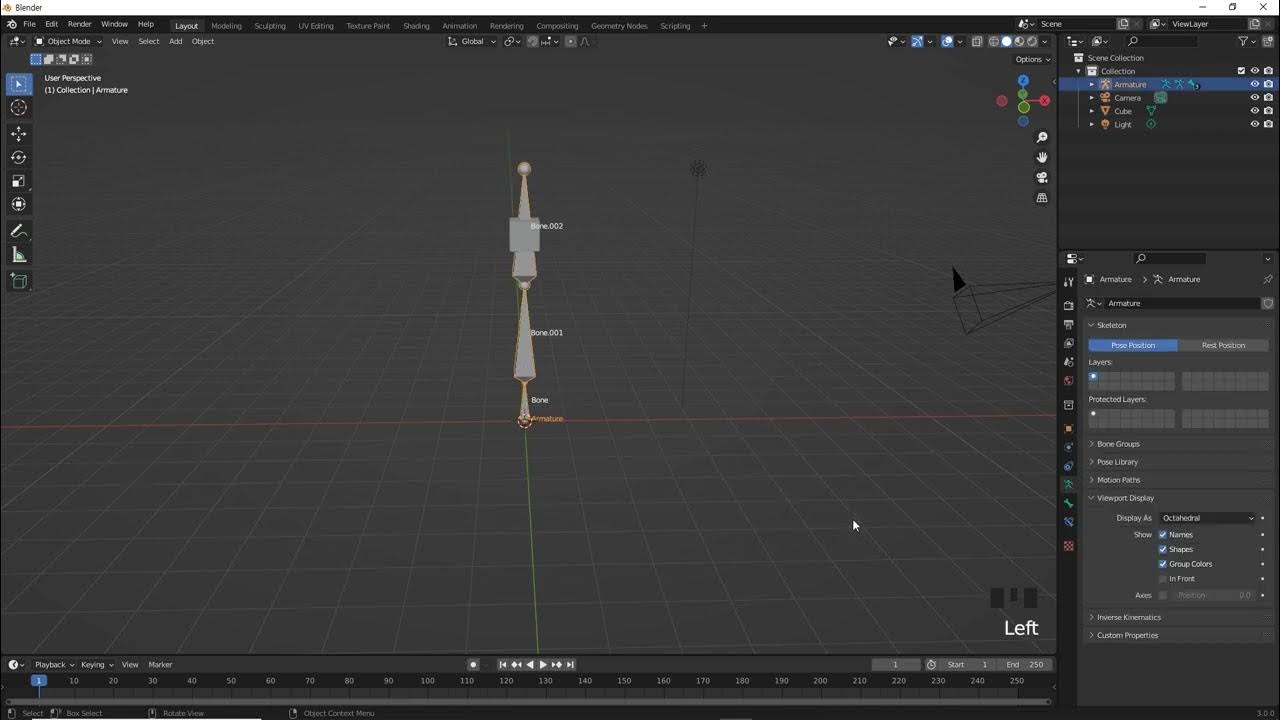Select wireframe viewport shading mode
This screenshot has height=720, width=1280.
(994, 41)
